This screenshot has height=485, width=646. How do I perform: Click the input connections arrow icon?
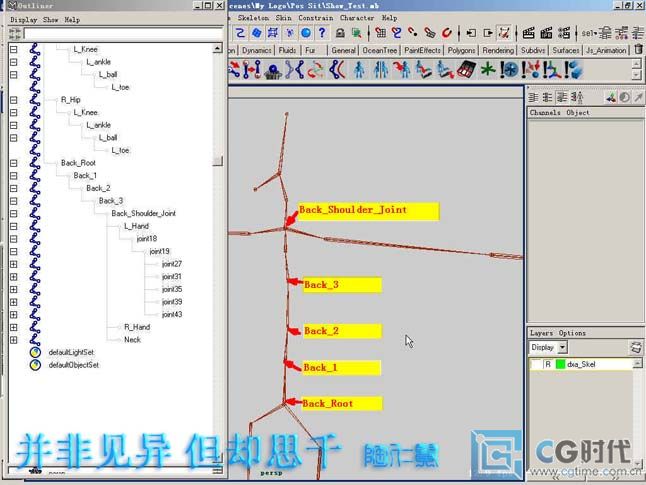coord(471,33)
